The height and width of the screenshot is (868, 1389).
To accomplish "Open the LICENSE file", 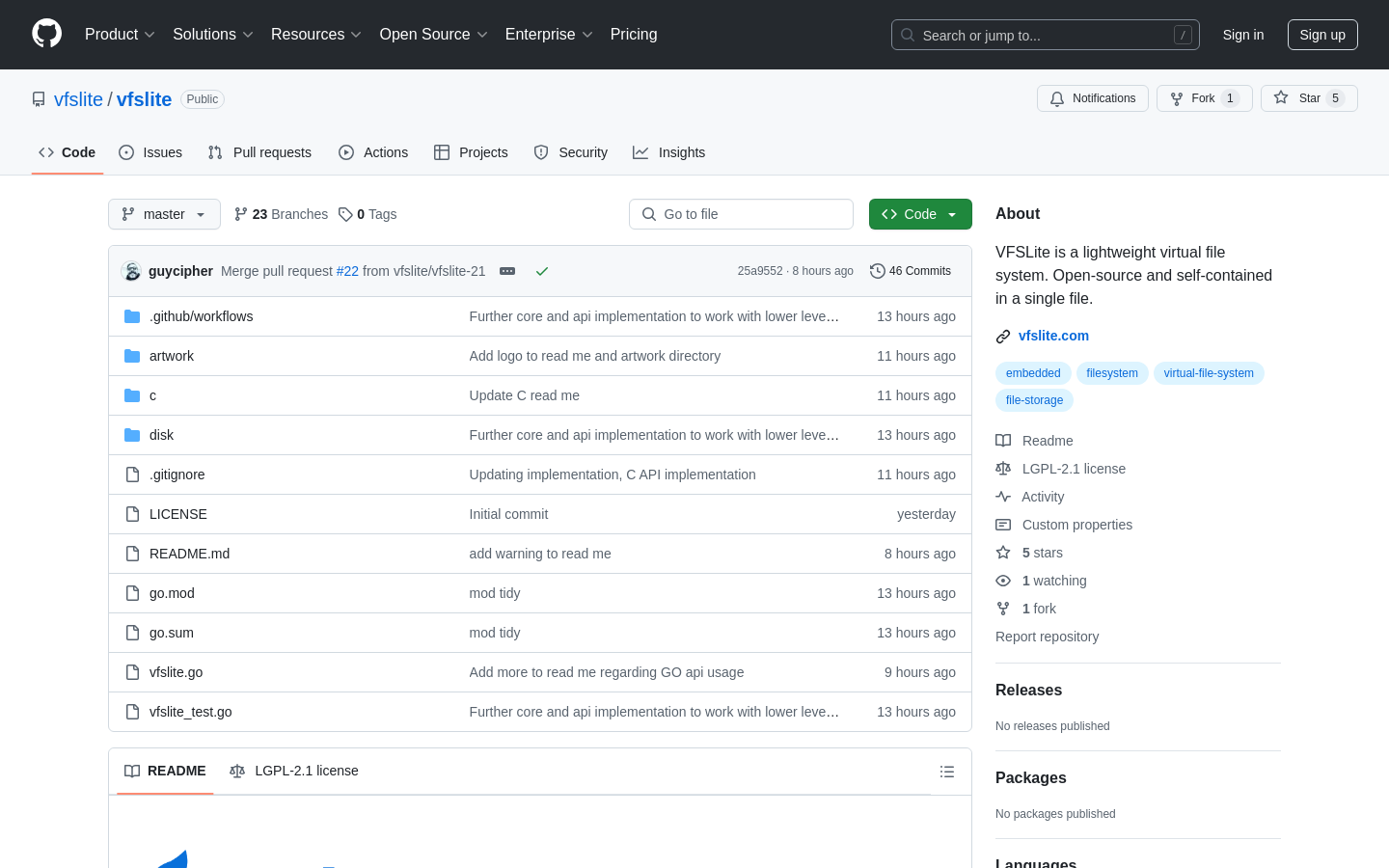I will click(178, 514).
